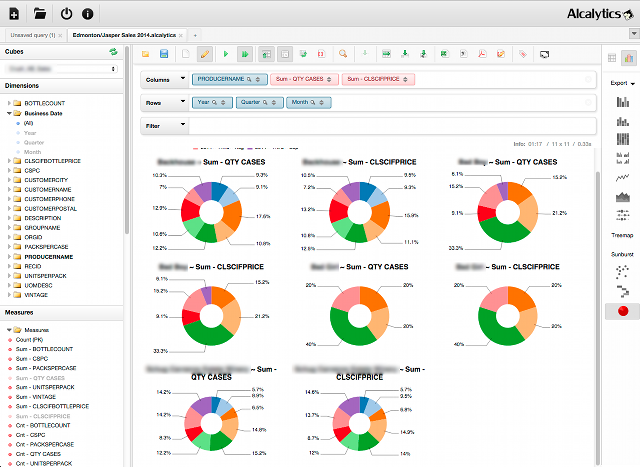The width and height of the screenshot is (640, 467).
Task: Save the query with the floppy icon
Action: [x=164, y=54]
